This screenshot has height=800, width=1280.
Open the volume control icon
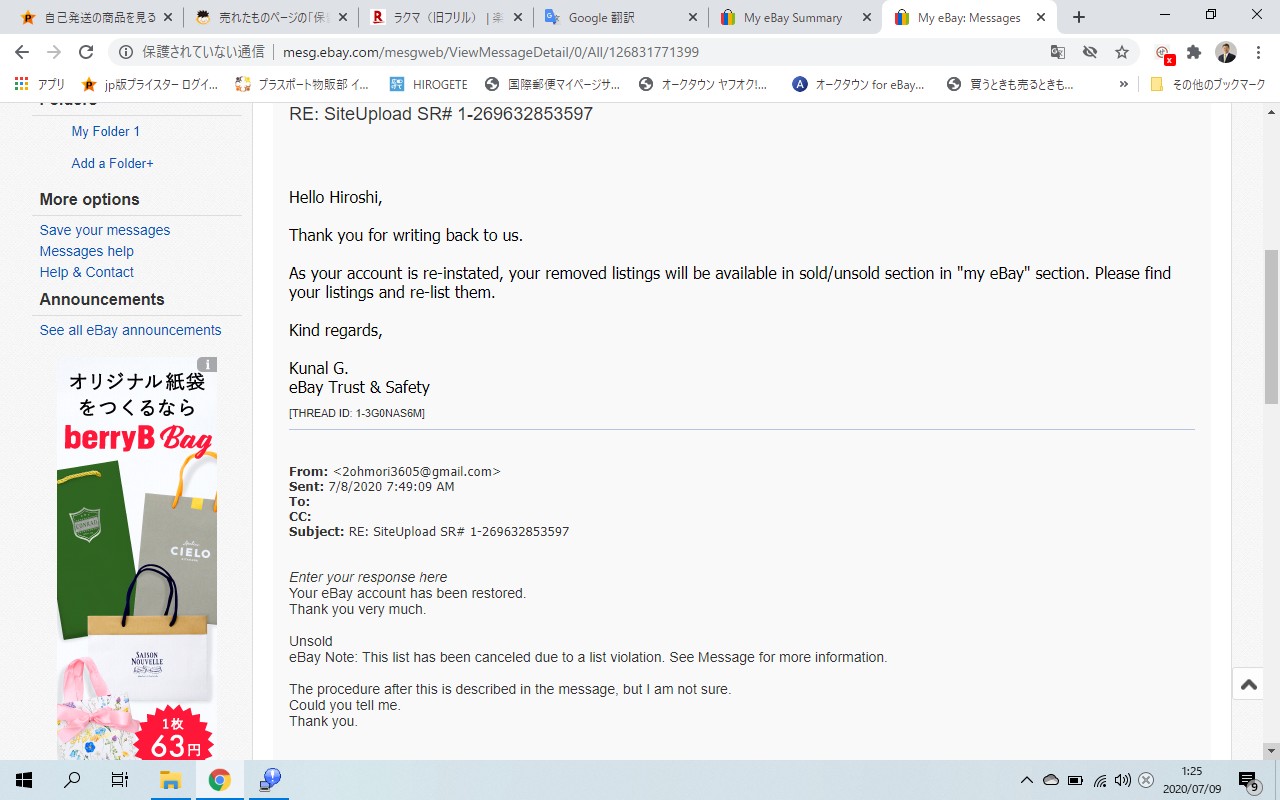click(x=1122, y=780)
